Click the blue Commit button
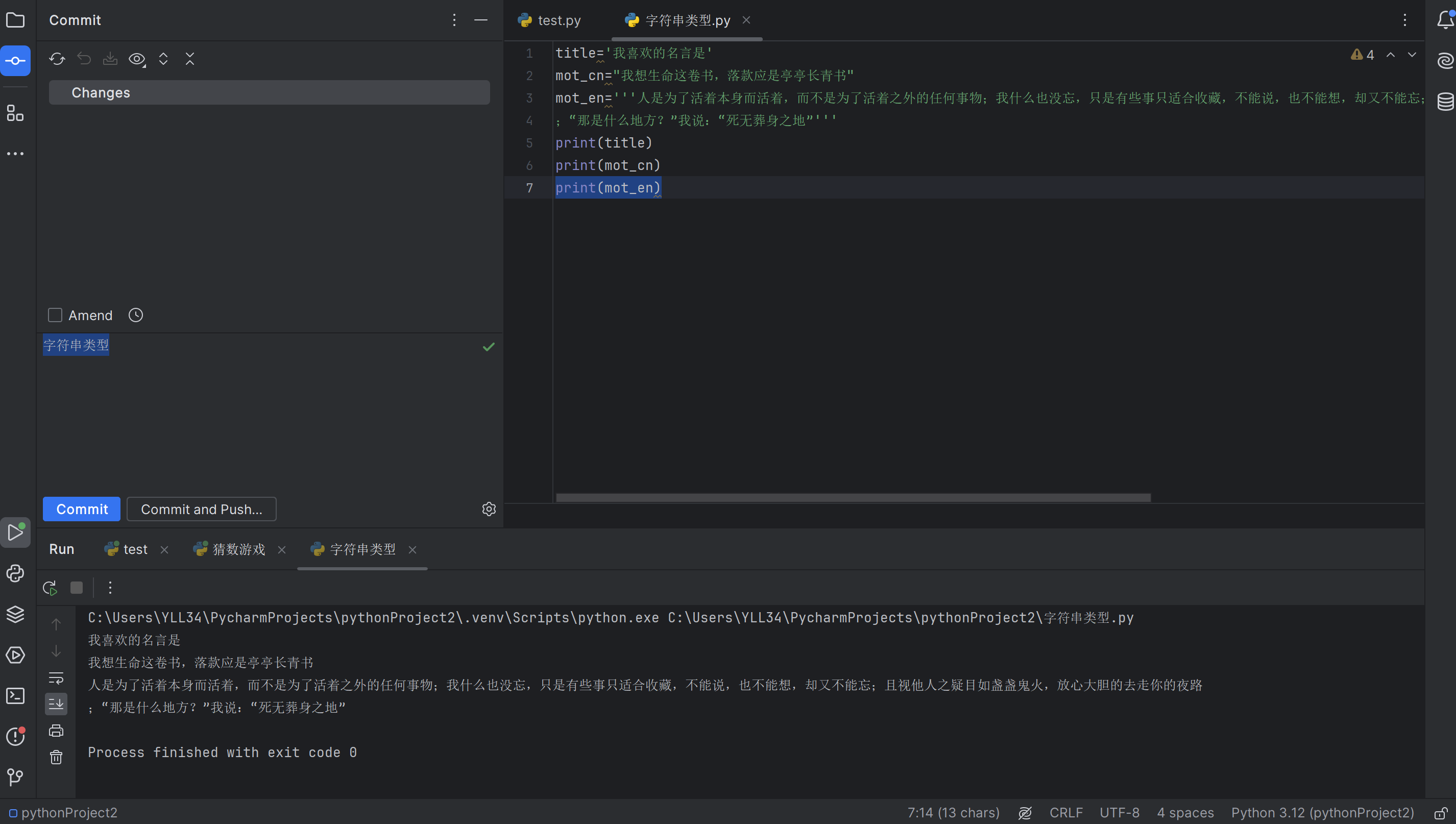The width and height of the screenshot is (1456, 824). (x=82, y=510)
